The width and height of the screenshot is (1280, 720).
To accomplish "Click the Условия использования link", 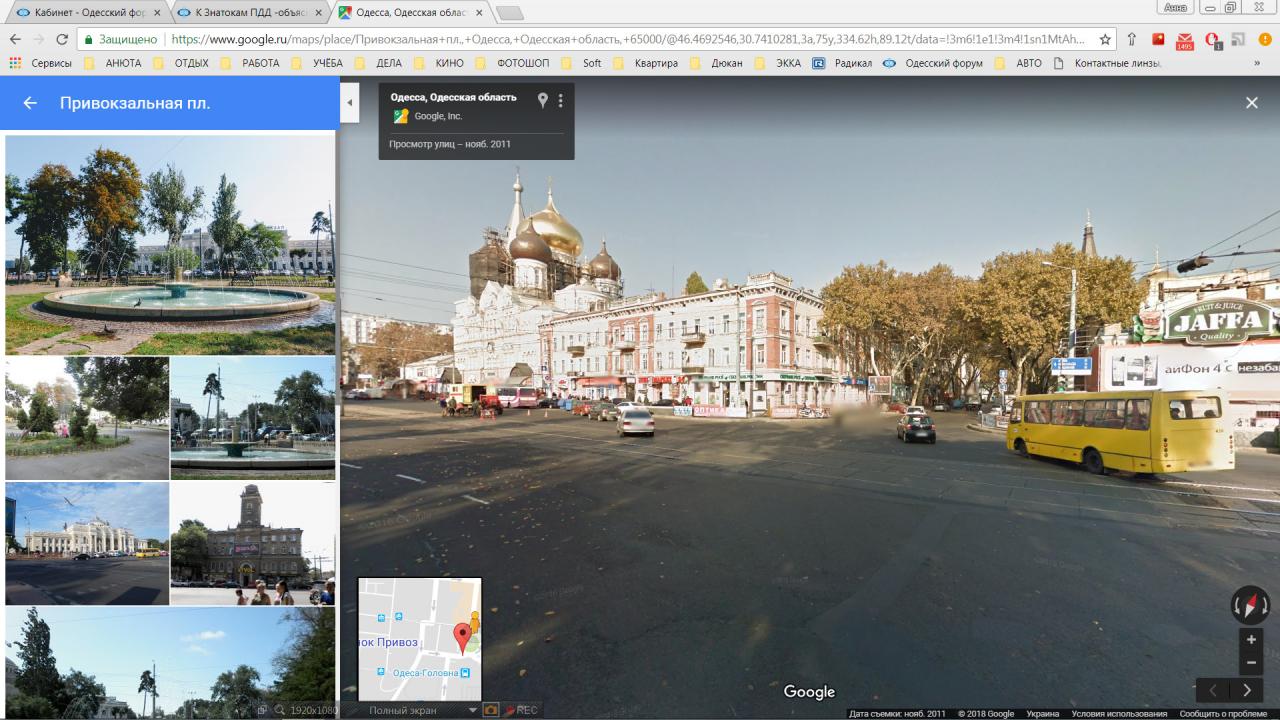I will (x=1119, y=714).
